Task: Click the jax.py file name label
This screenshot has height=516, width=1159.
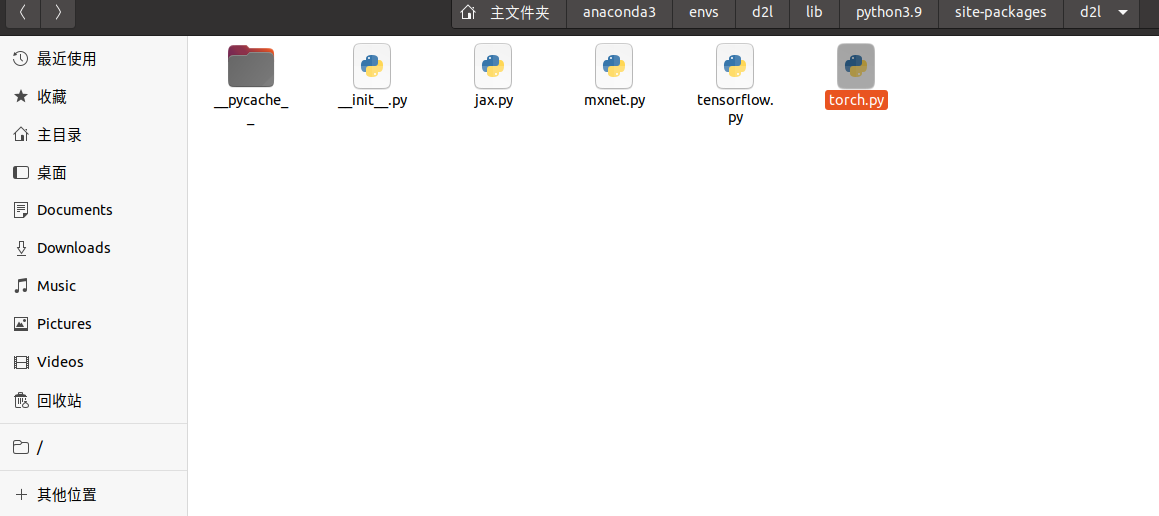Action: tap(493, 101)
